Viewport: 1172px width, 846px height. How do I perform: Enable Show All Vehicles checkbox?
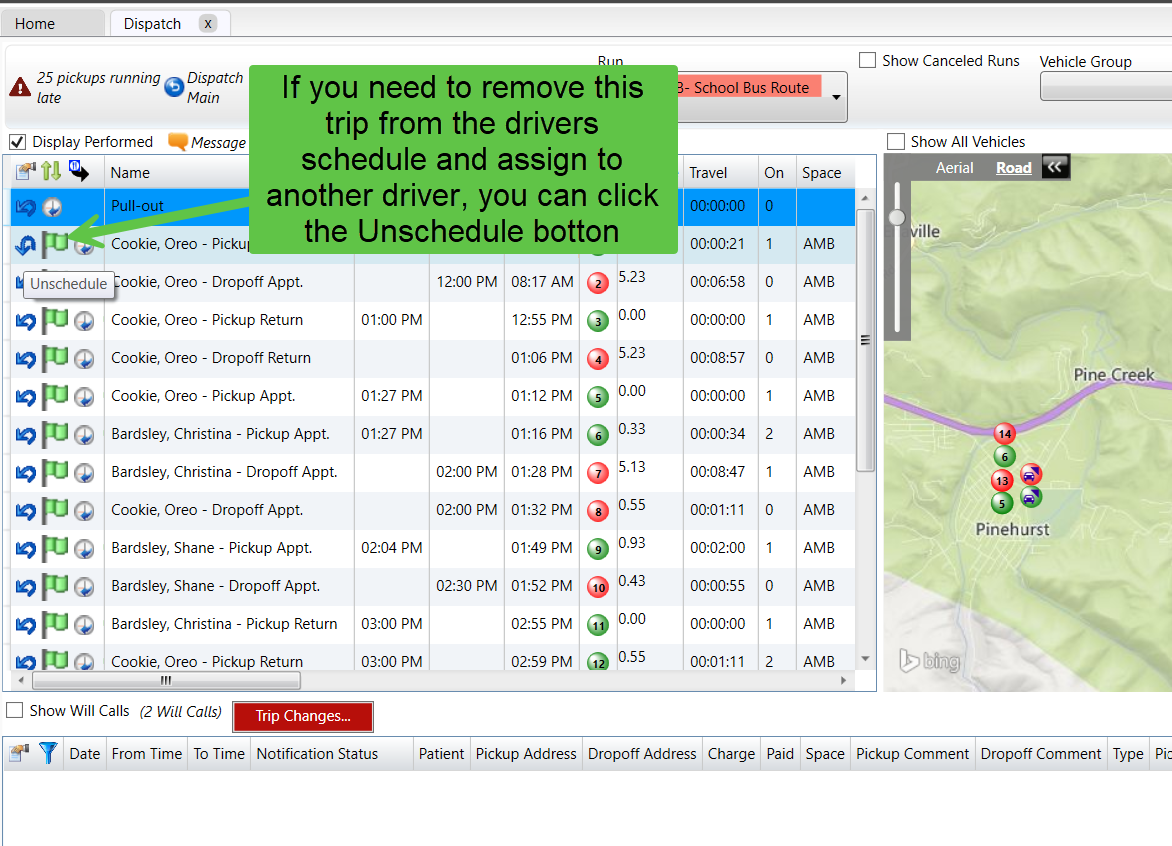point(895,141)
